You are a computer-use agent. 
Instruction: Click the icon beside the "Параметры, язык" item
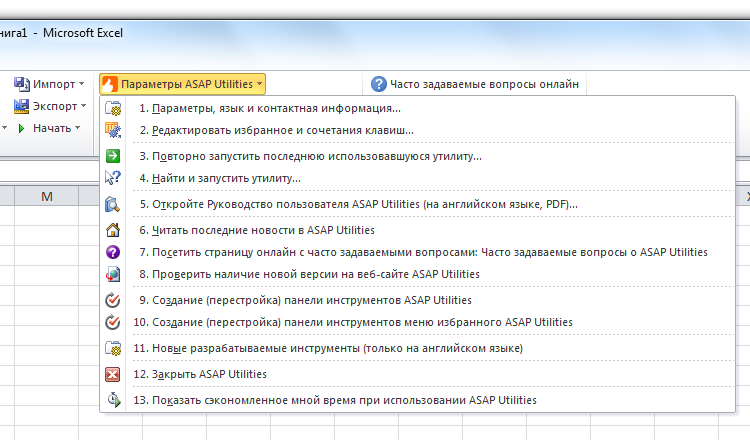(113, 108)
